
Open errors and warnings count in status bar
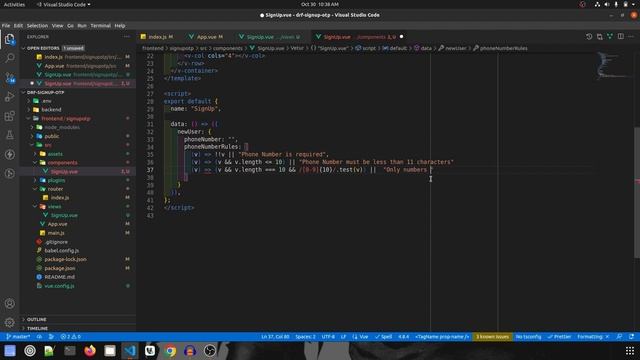(71, 337)
